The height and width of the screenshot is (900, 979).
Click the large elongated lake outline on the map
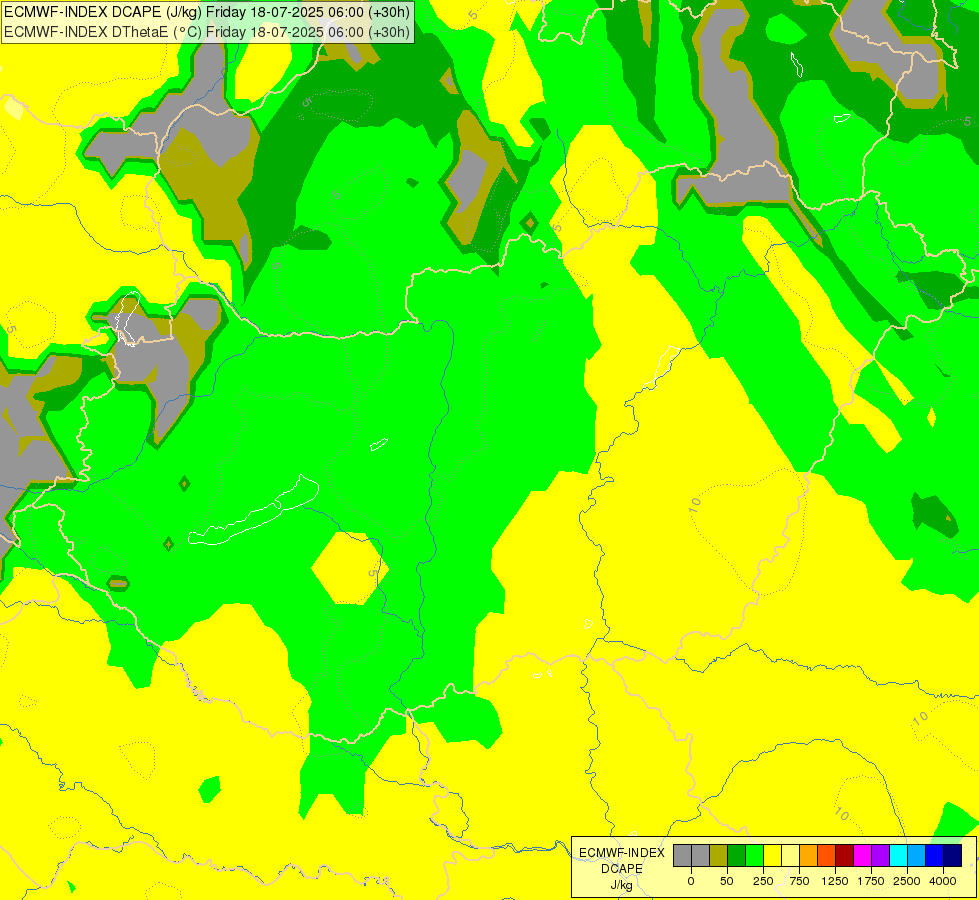click(253, 512)
